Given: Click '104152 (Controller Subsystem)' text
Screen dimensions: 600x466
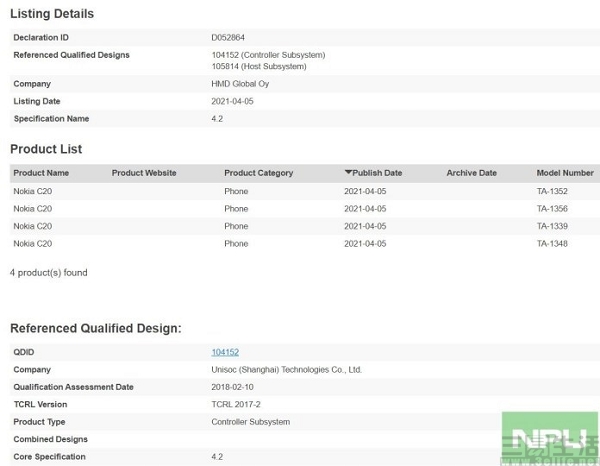Looking at the screenshot, I should (x=268, y=55).
